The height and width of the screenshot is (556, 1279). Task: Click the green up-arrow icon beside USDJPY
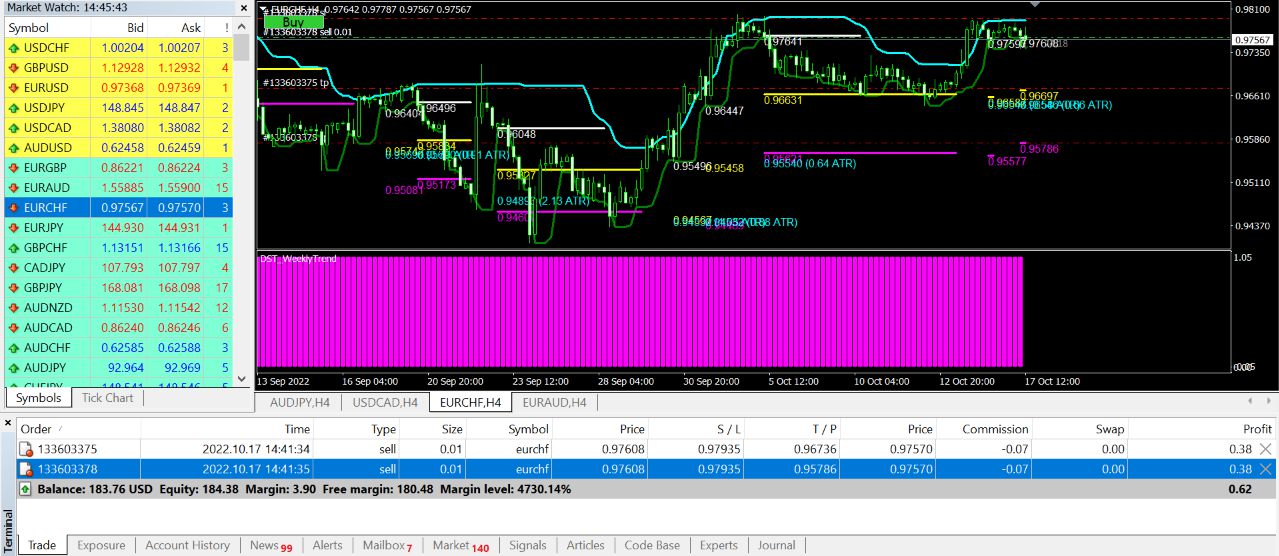tap(14, 107)
